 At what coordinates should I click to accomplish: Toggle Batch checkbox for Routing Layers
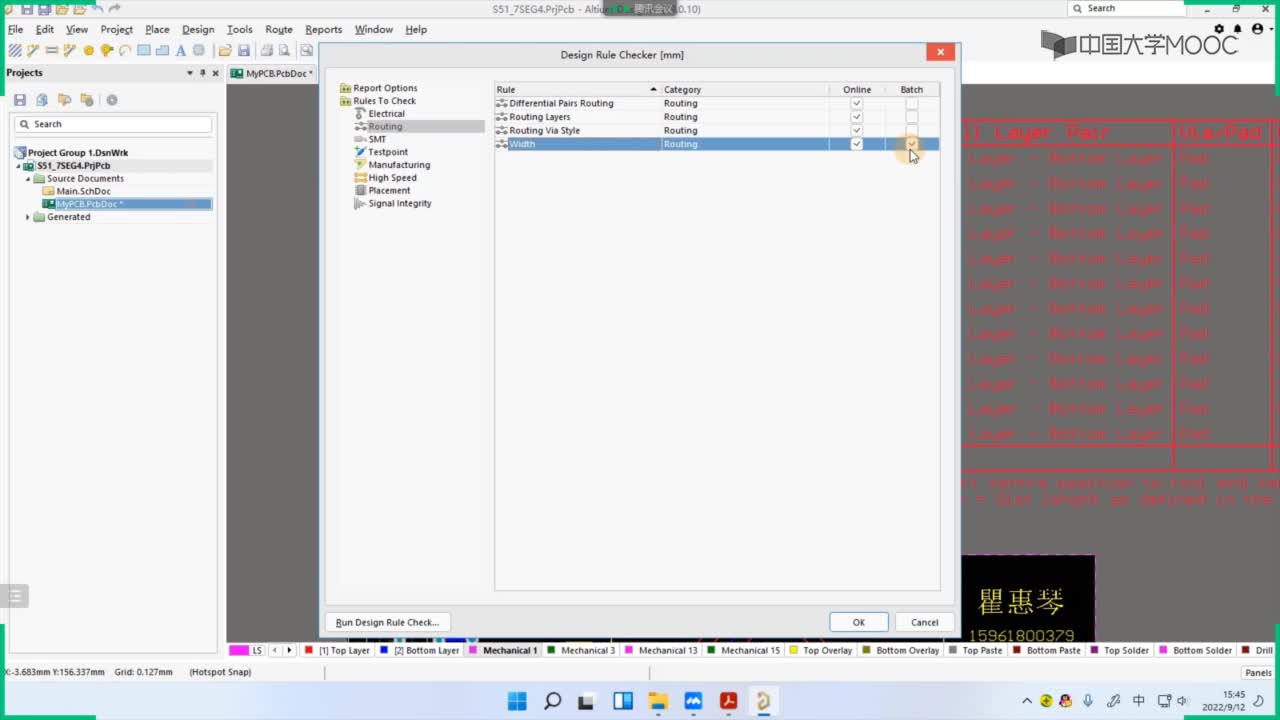coord(912,117)
